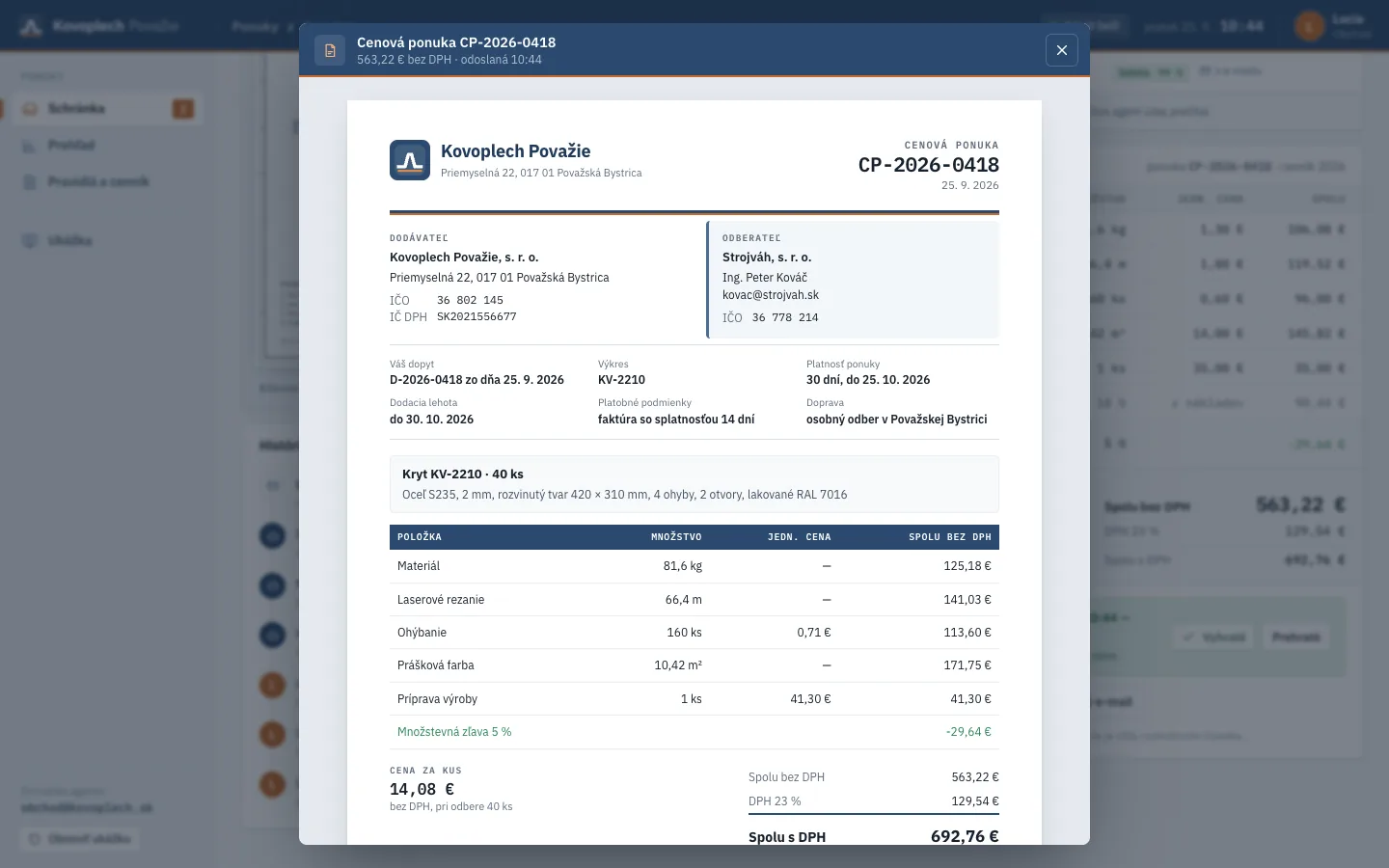
Task: Click the Oceľ S235 specification line
Action: pyautogui.click(x=625, y=495)
